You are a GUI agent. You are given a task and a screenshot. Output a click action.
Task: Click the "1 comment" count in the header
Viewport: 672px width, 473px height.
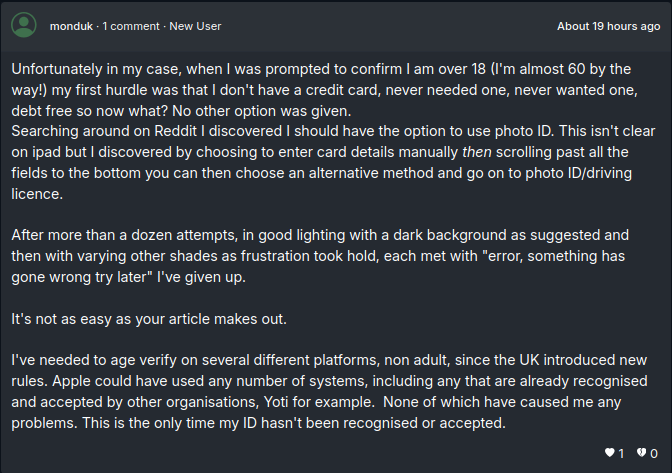[131, 26]
